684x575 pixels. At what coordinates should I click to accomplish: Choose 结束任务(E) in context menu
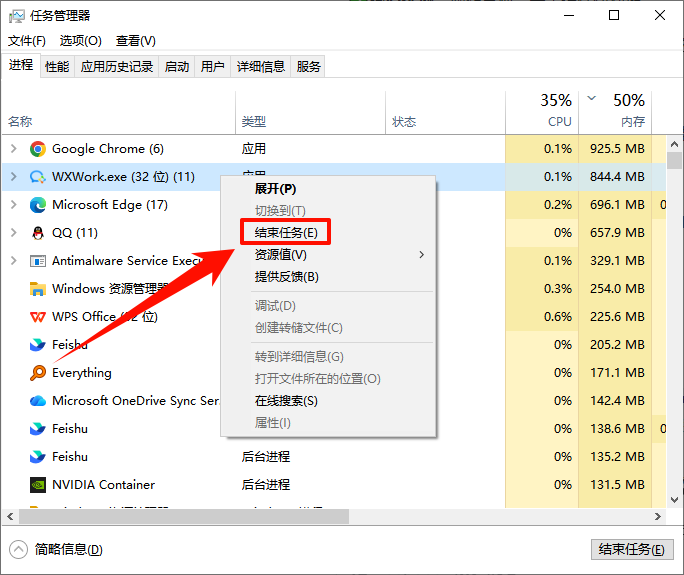[328, 233]
